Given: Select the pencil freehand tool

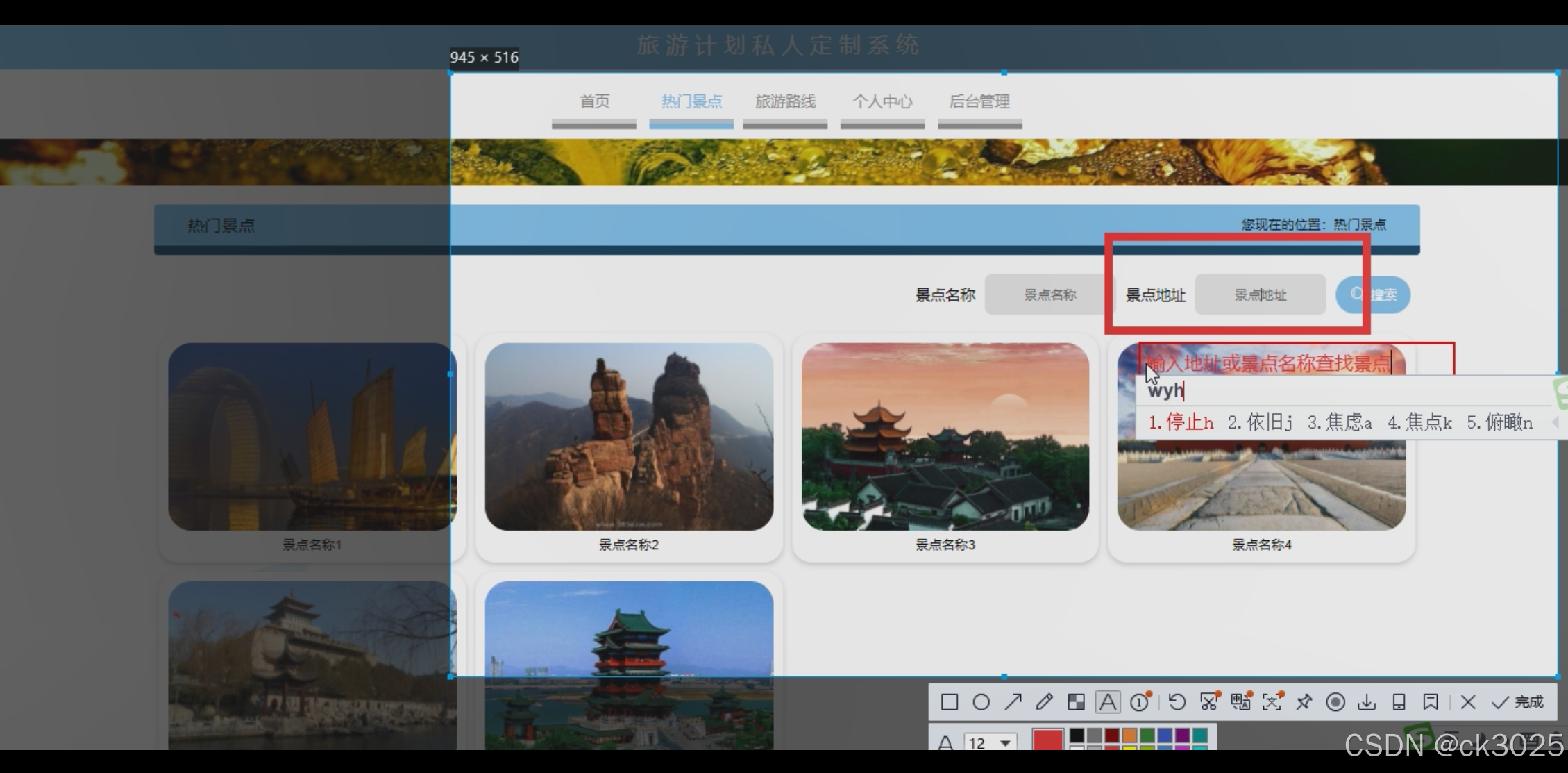Looking at the screenshot, I should coord(1044,702).
